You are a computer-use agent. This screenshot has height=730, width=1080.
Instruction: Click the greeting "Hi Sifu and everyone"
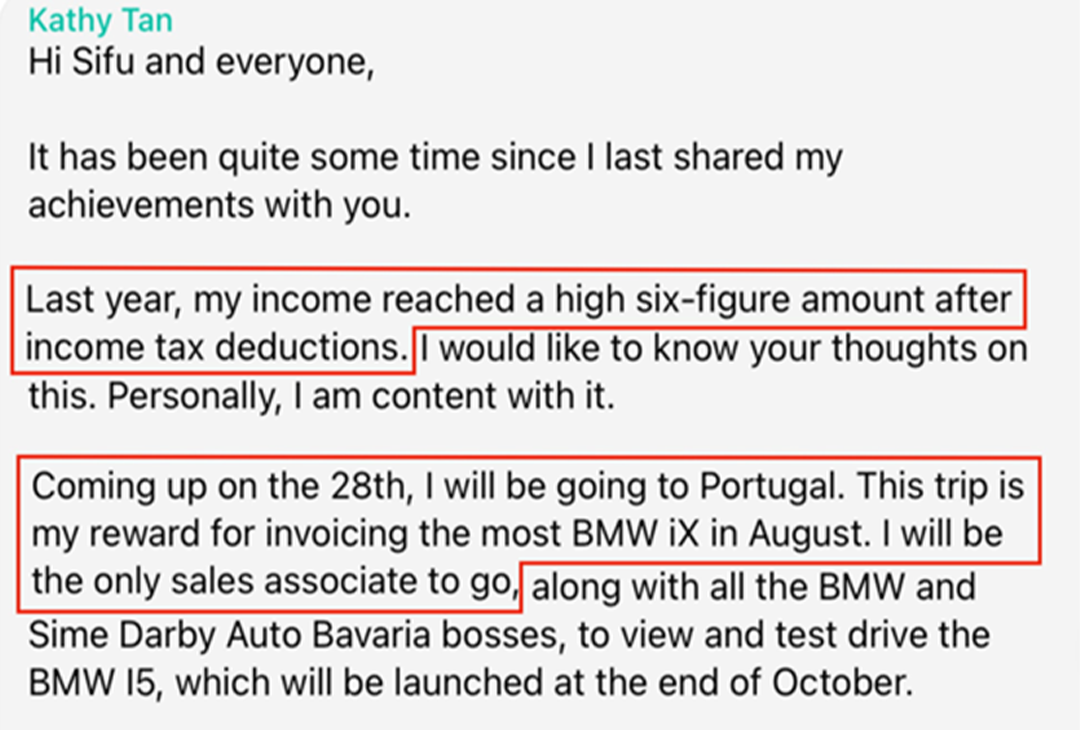coord(200,62)
